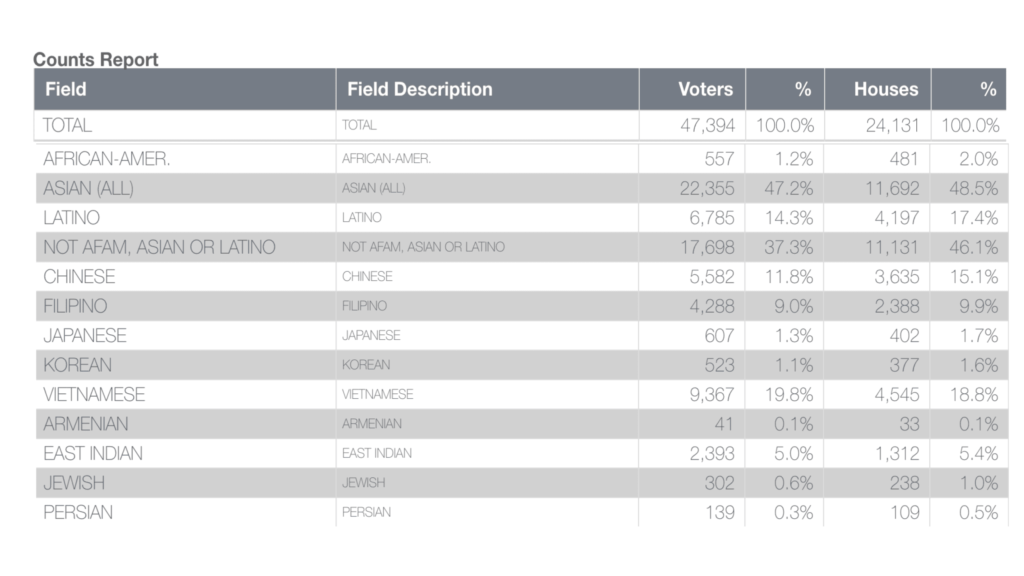
Task: Select the VIETNAMESE row label
Action: point(94,394)
